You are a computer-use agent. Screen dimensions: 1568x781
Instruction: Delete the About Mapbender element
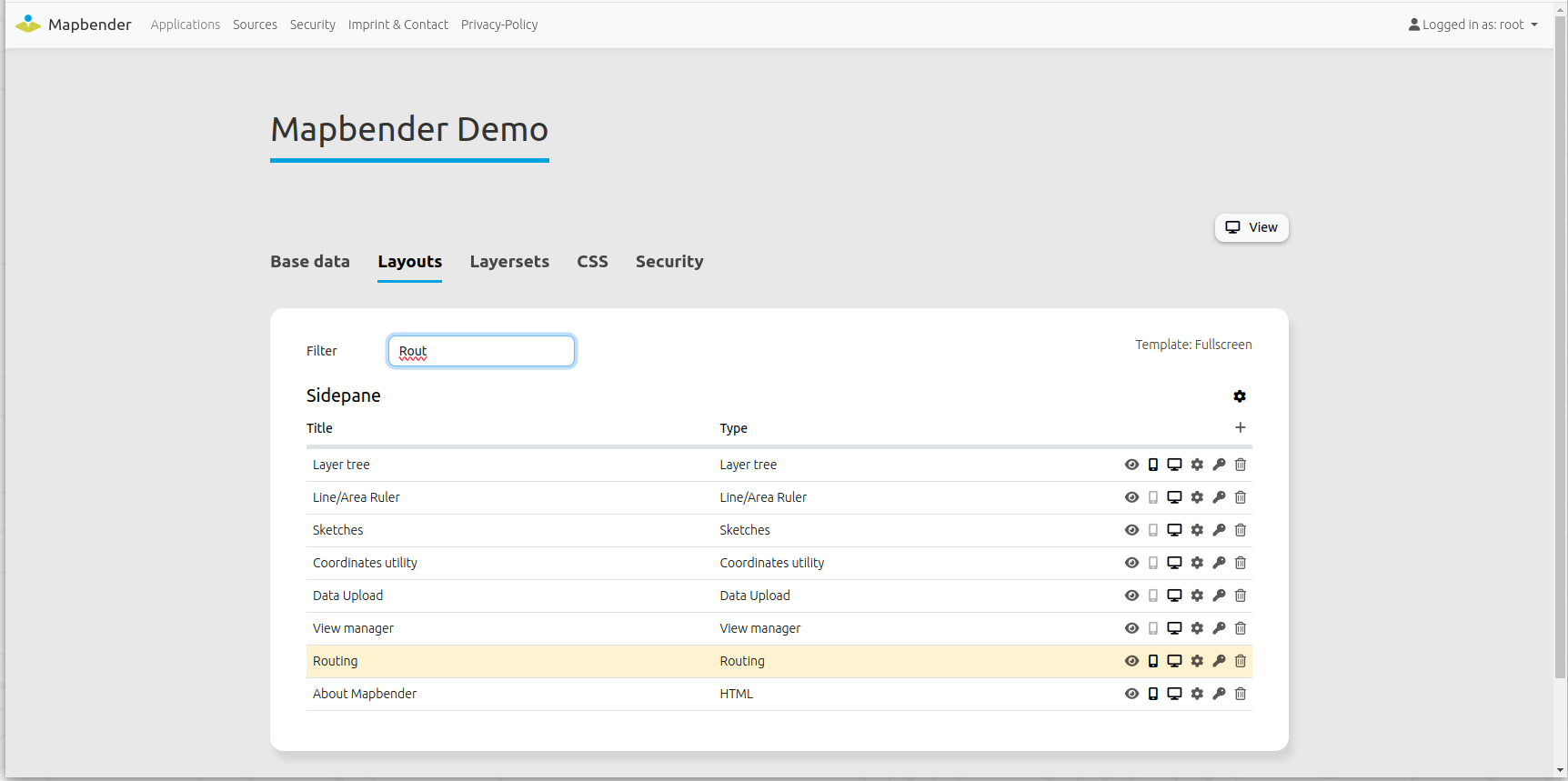click(x=1241, y=694)
